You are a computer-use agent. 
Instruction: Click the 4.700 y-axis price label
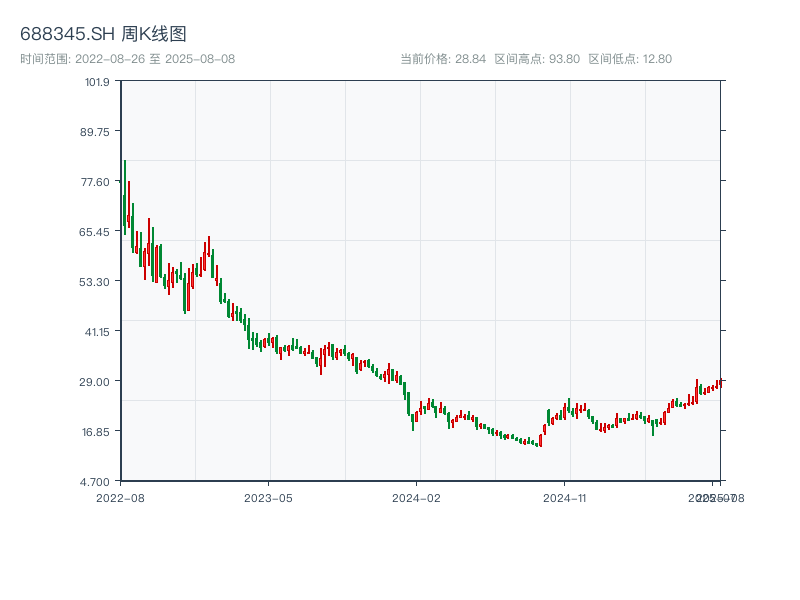pos(96,481)
